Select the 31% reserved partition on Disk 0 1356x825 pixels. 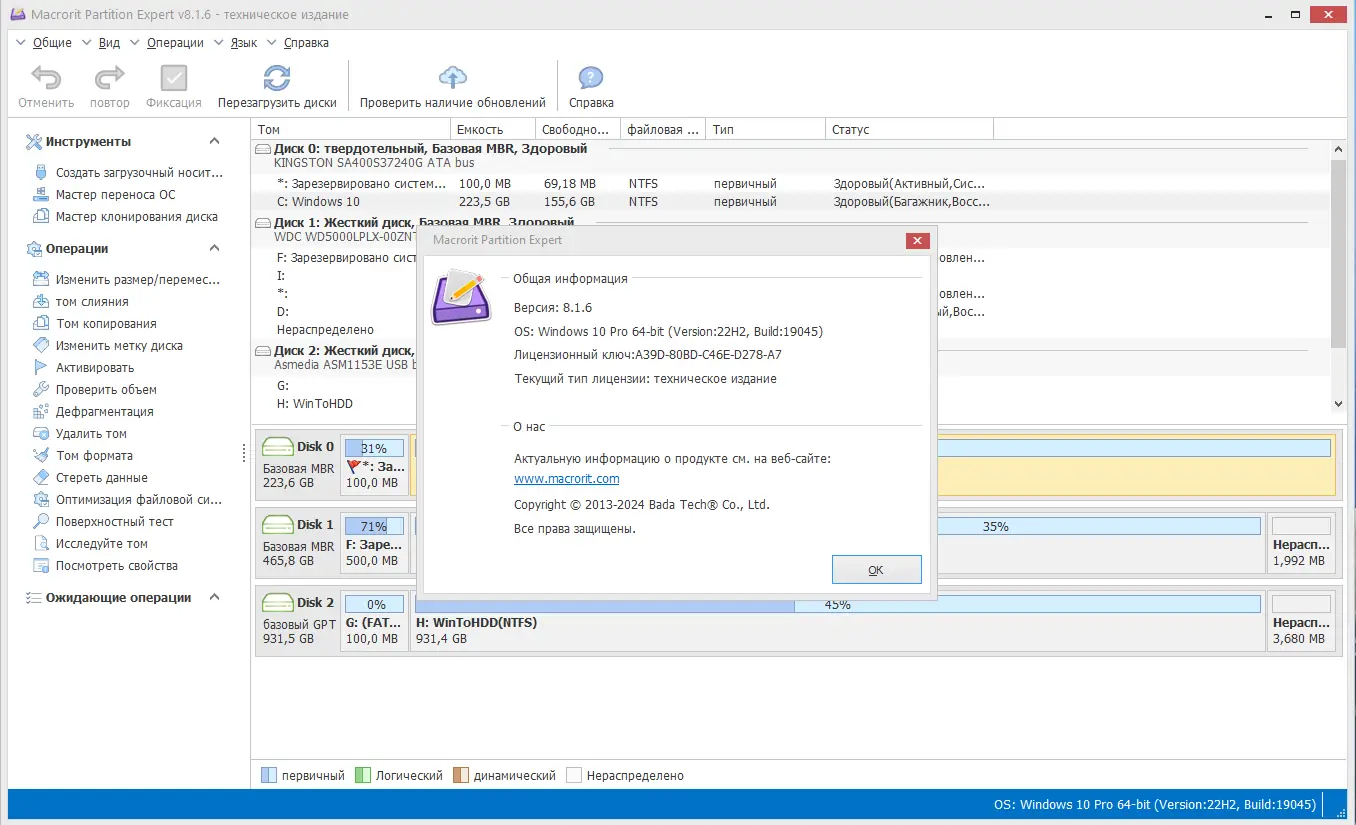tap(375, 465)
